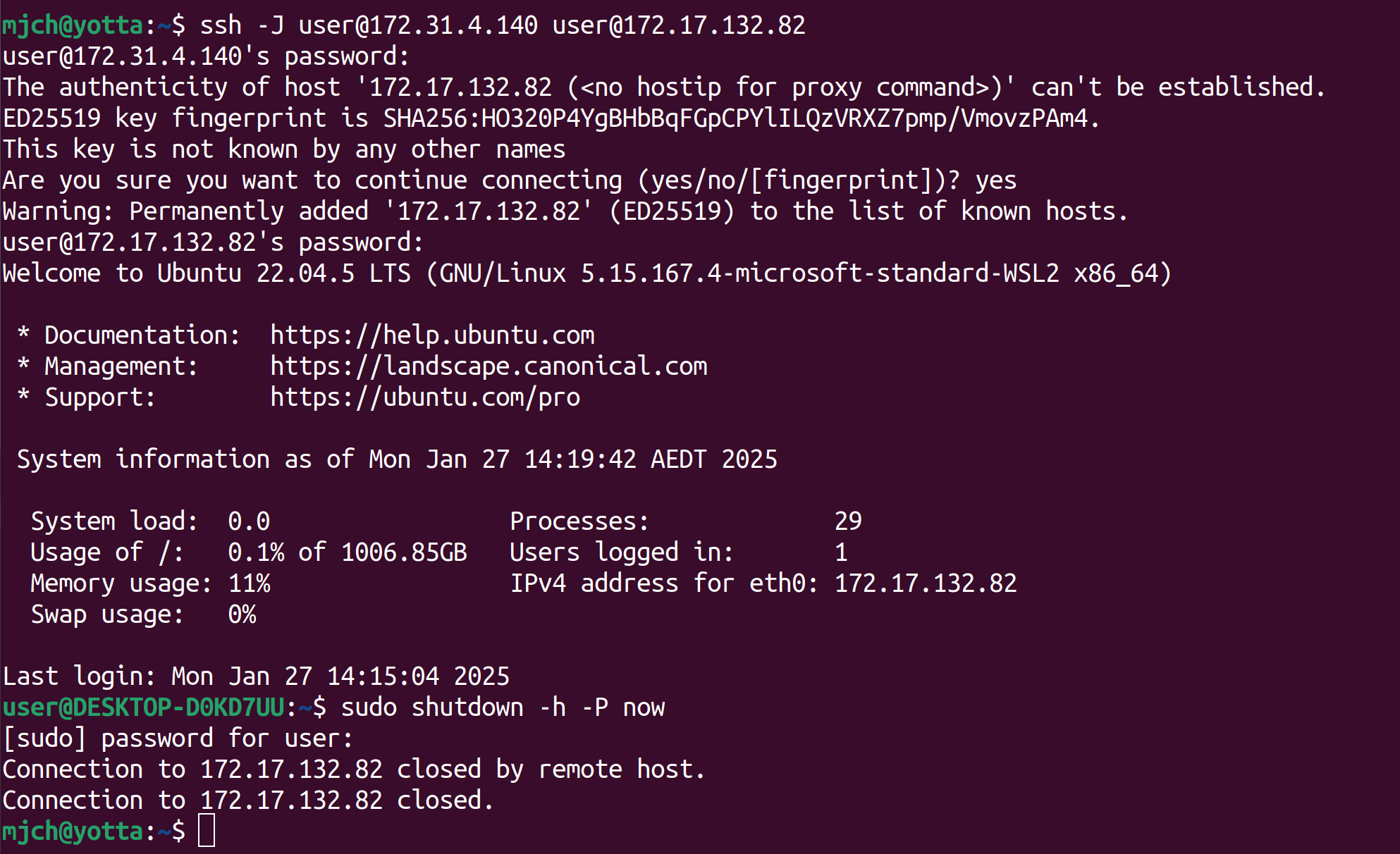Open the ubuntu.com/pro support link
The width and height of the screenshot is (1400, 854).
[x=425, y=397]
